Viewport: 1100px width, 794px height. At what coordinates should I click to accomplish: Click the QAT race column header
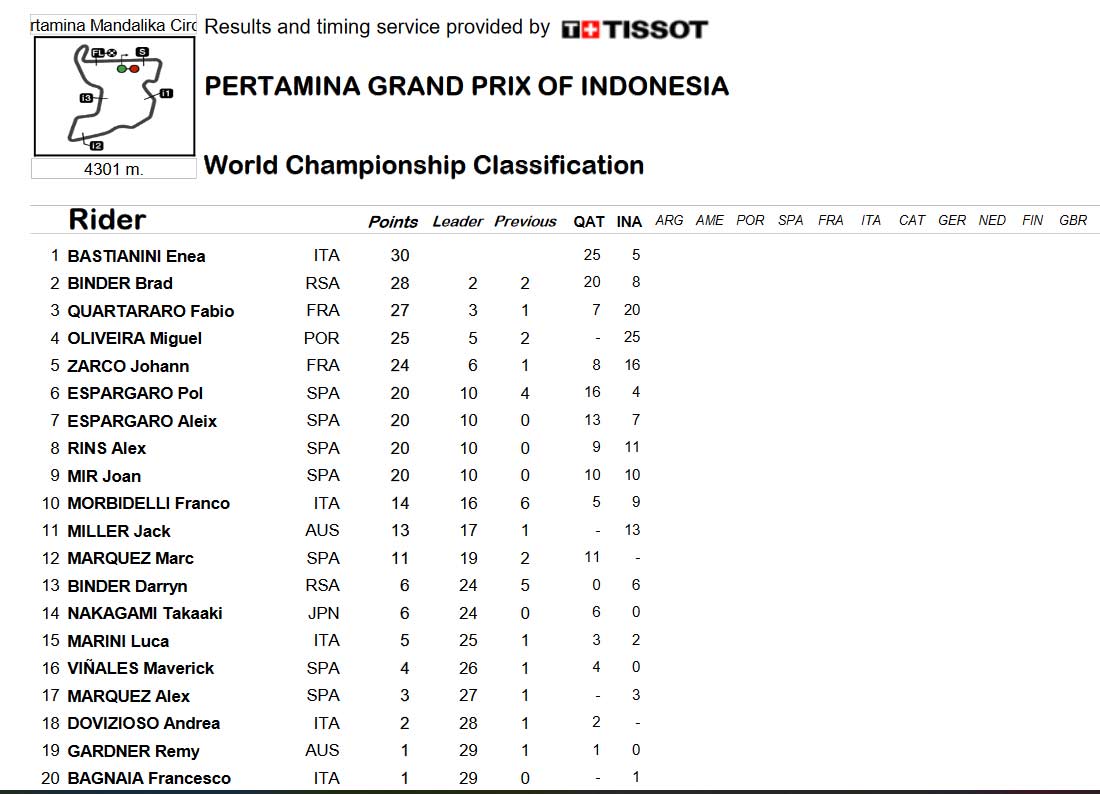click(589, 222)
